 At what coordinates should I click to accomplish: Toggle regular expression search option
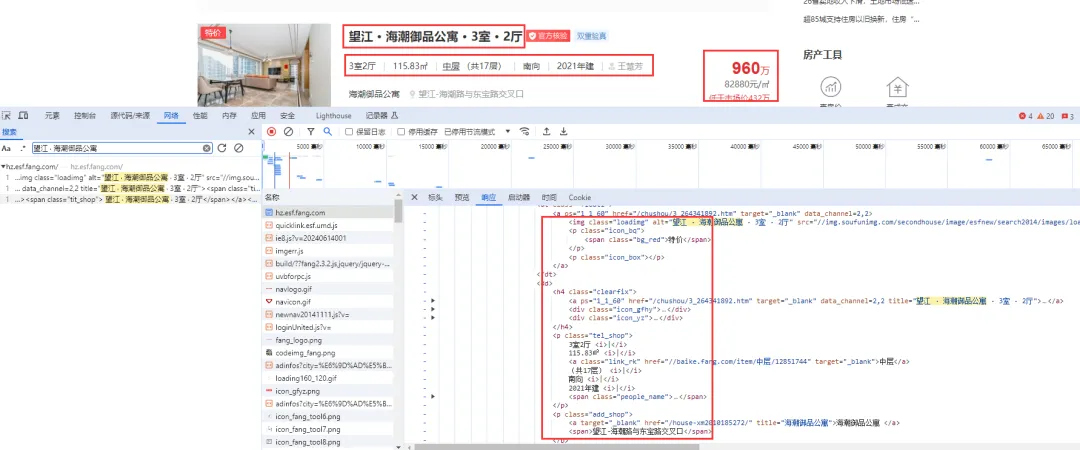coord(23,148)
